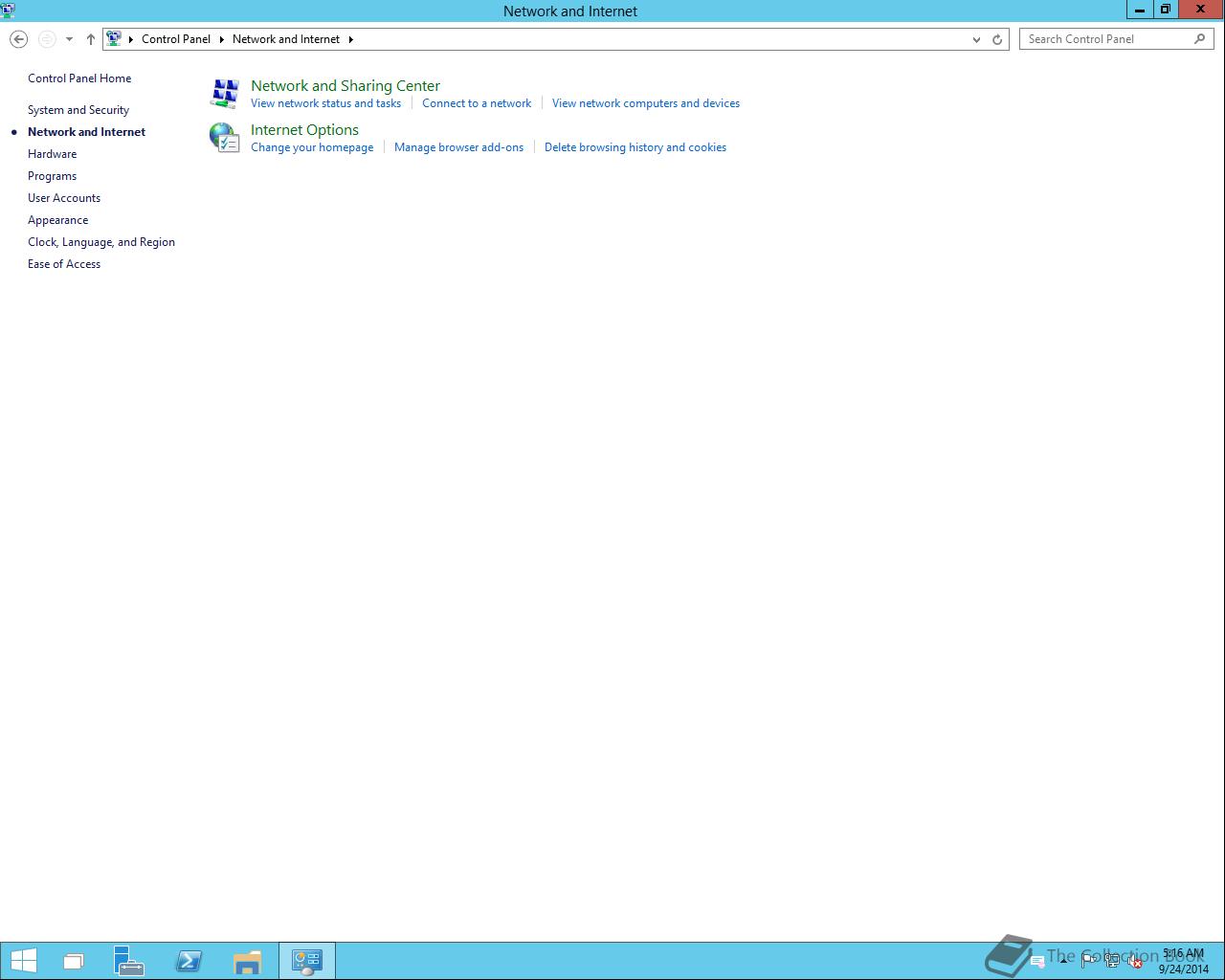Click the keyboard language tray icon
The image size is (1225, 980).
(x=1037, y=961)
